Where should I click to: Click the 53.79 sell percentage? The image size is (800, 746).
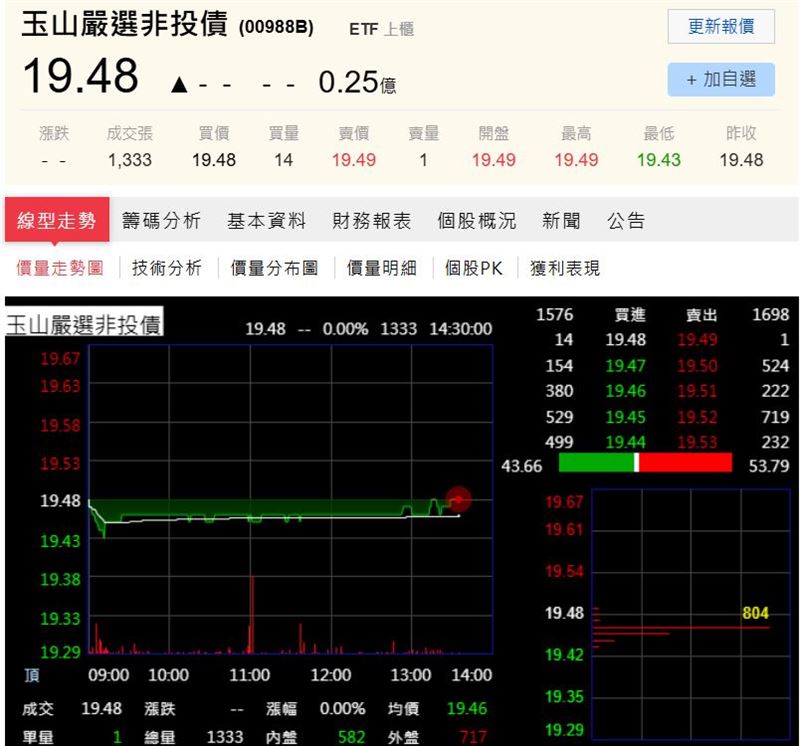769,466
